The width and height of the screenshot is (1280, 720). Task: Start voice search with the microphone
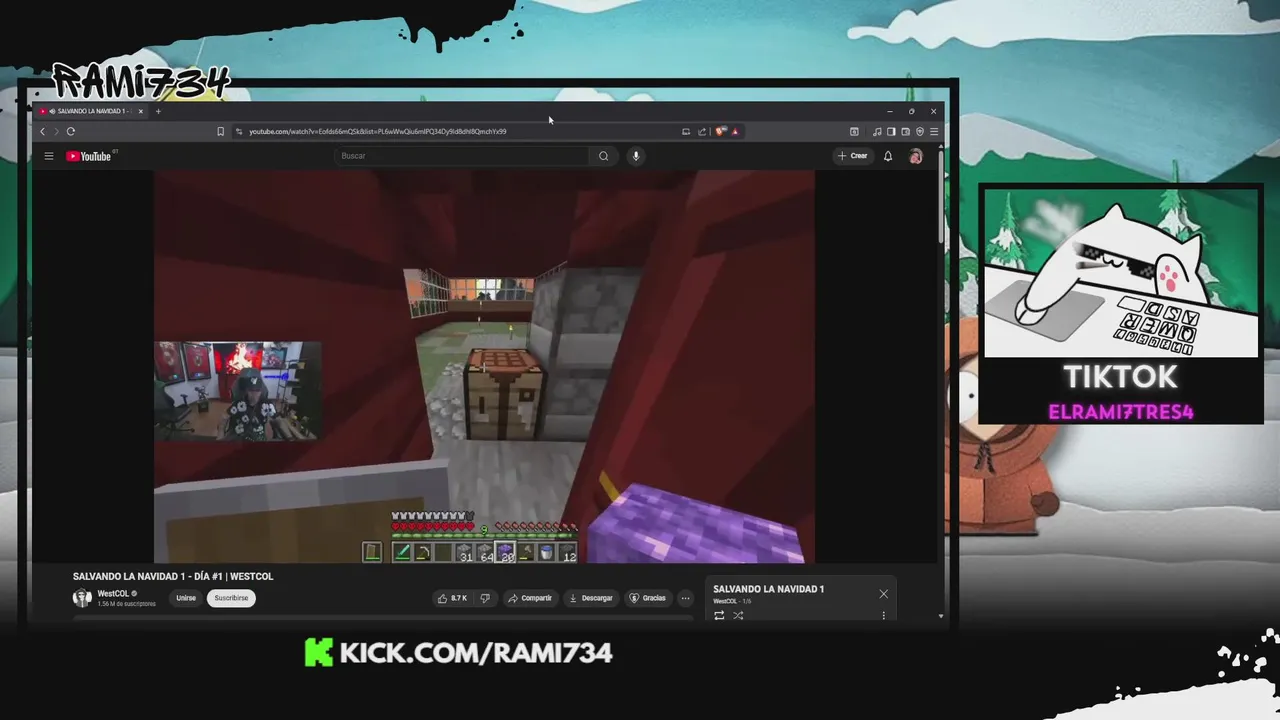click(635, 156)
